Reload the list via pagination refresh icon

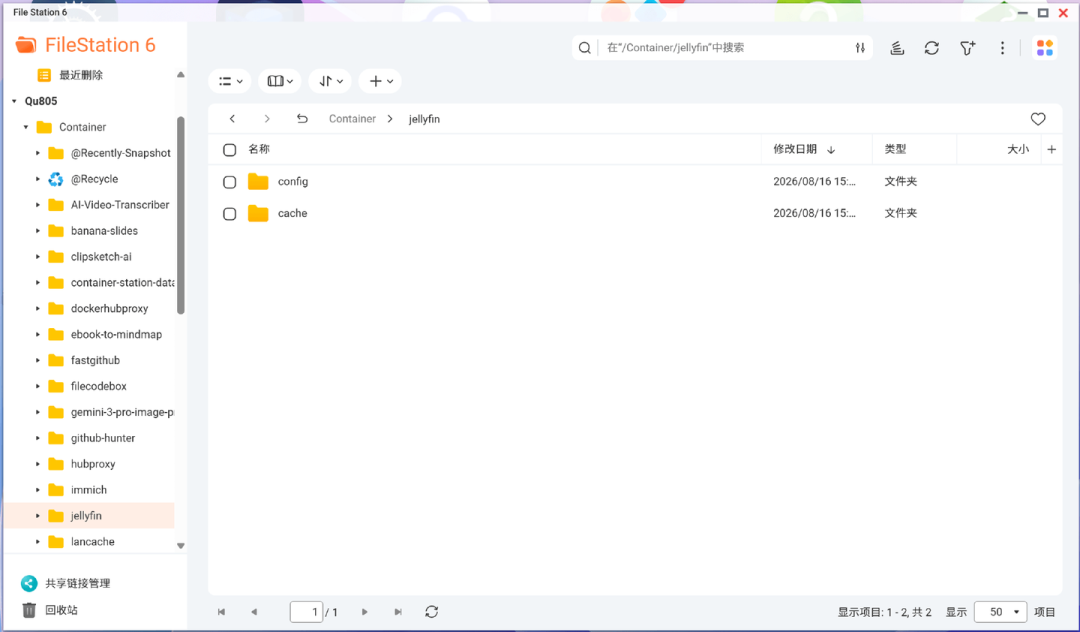(431, 611)
